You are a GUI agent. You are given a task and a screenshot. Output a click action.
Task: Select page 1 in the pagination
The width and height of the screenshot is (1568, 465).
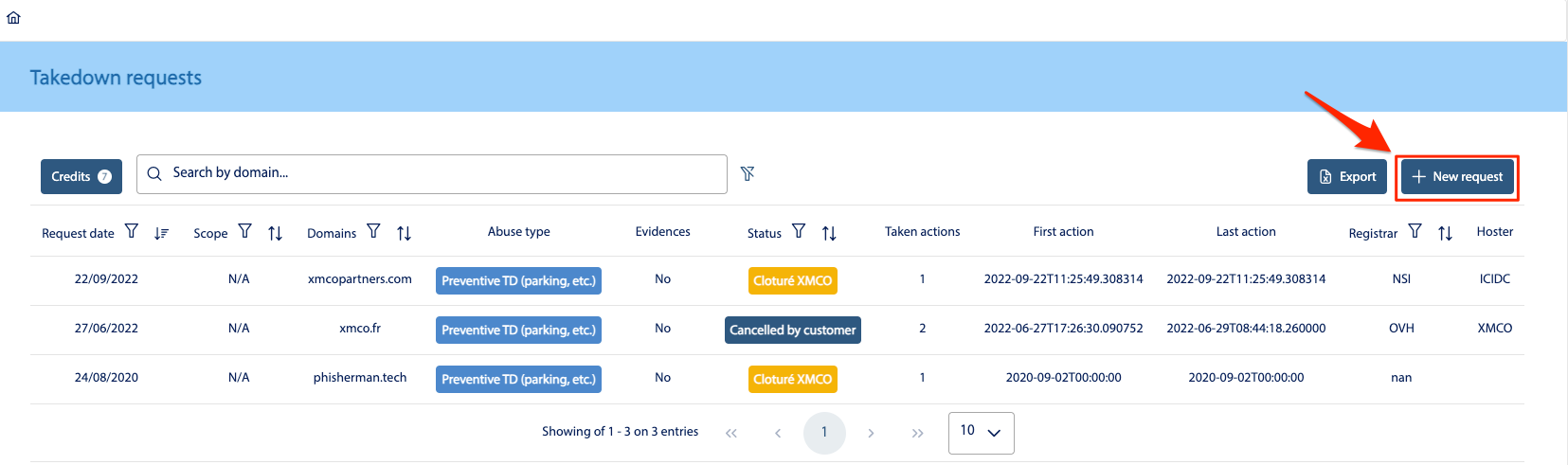point(824,433)
